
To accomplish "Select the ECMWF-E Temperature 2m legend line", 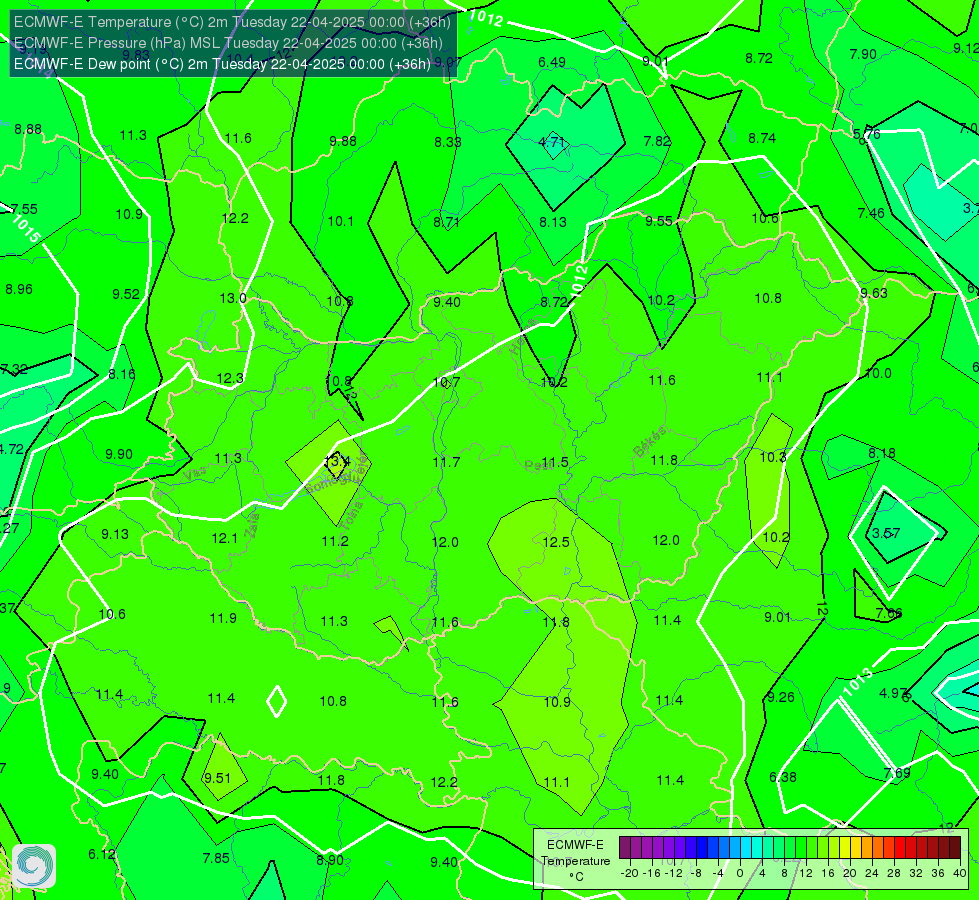I will pos(232,22).
